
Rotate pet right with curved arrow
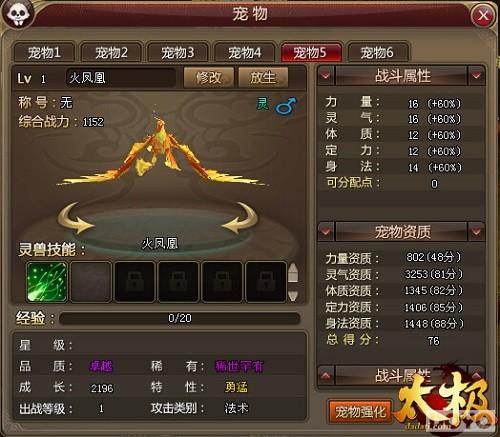(239, 218)
